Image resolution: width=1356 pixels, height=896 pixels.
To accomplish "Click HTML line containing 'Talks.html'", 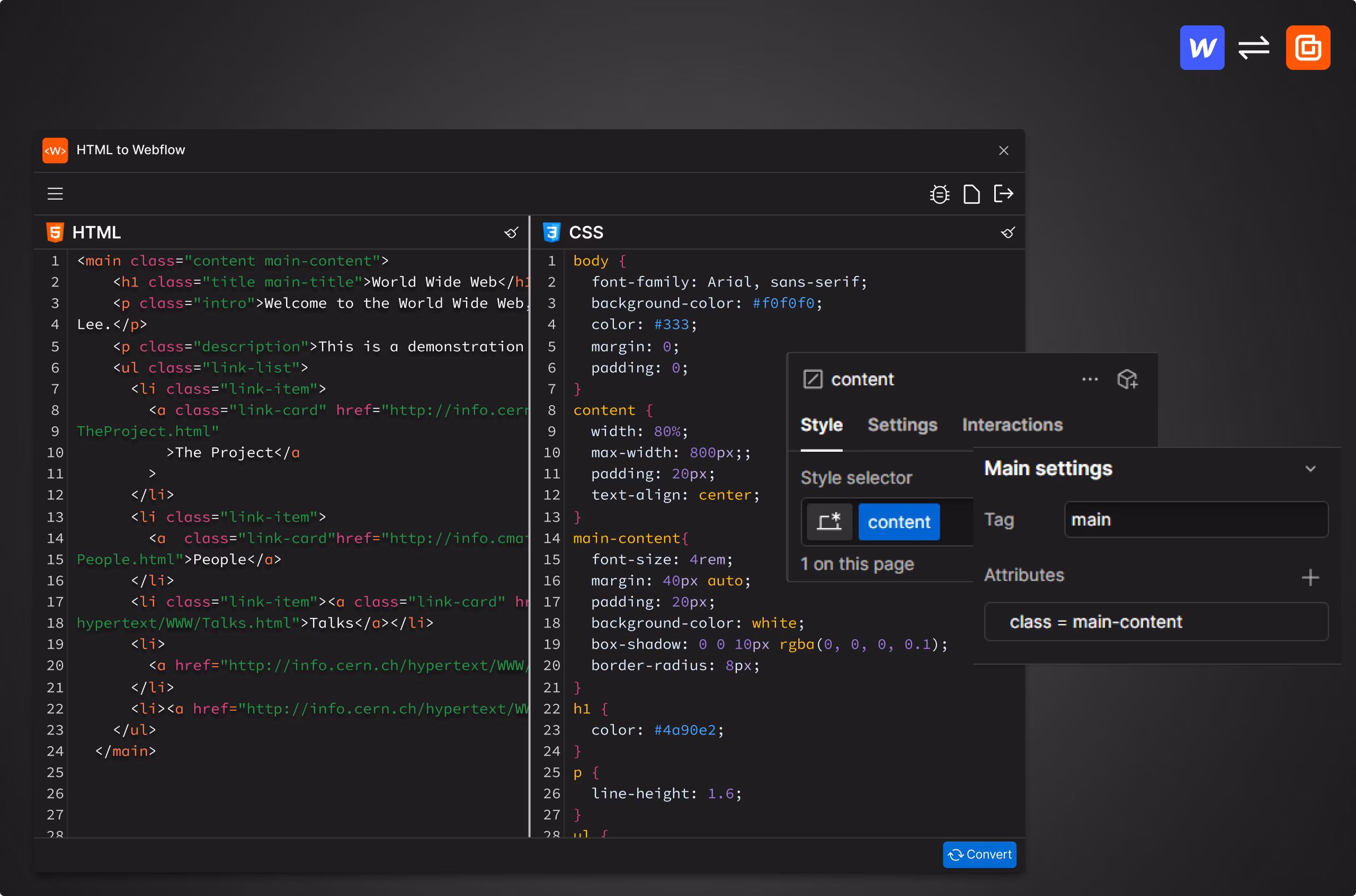I will click(x=255, y=623).
